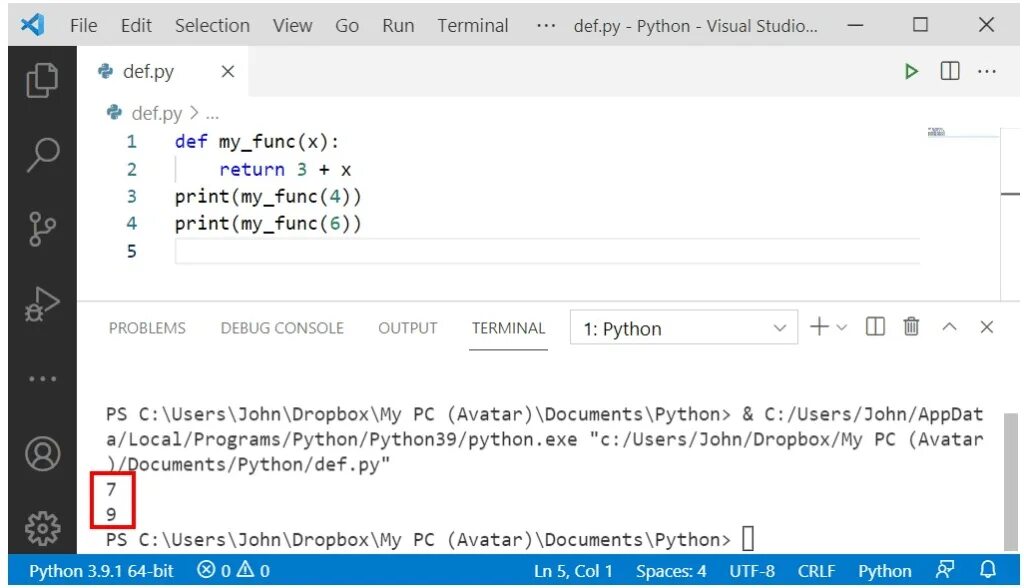The width and height of the screenshot is (1024, 588).
Task: Select Python 3.9.1 64-bit interpreter
Action: point(101,571)
